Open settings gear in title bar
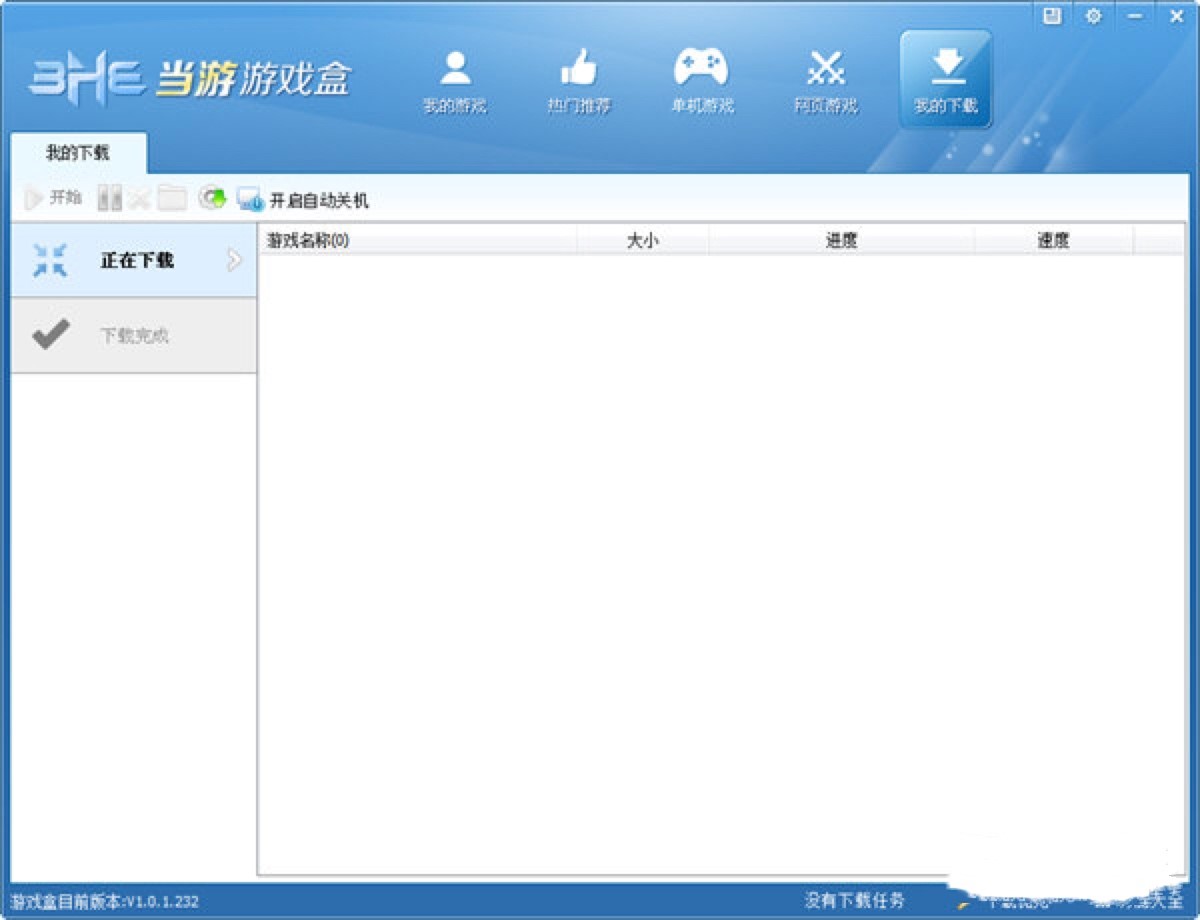Image resolution: width=1200 pixels, height=920 pixels. point(1093,16)
